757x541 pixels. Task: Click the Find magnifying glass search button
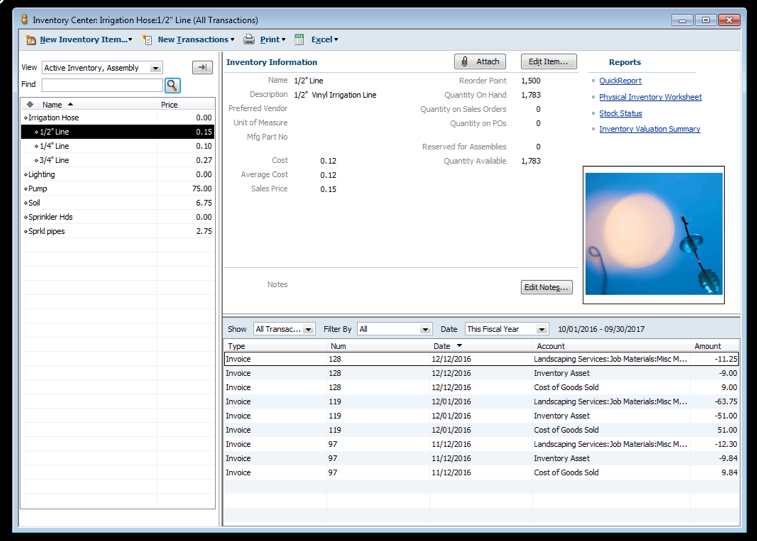click(173, 85)
